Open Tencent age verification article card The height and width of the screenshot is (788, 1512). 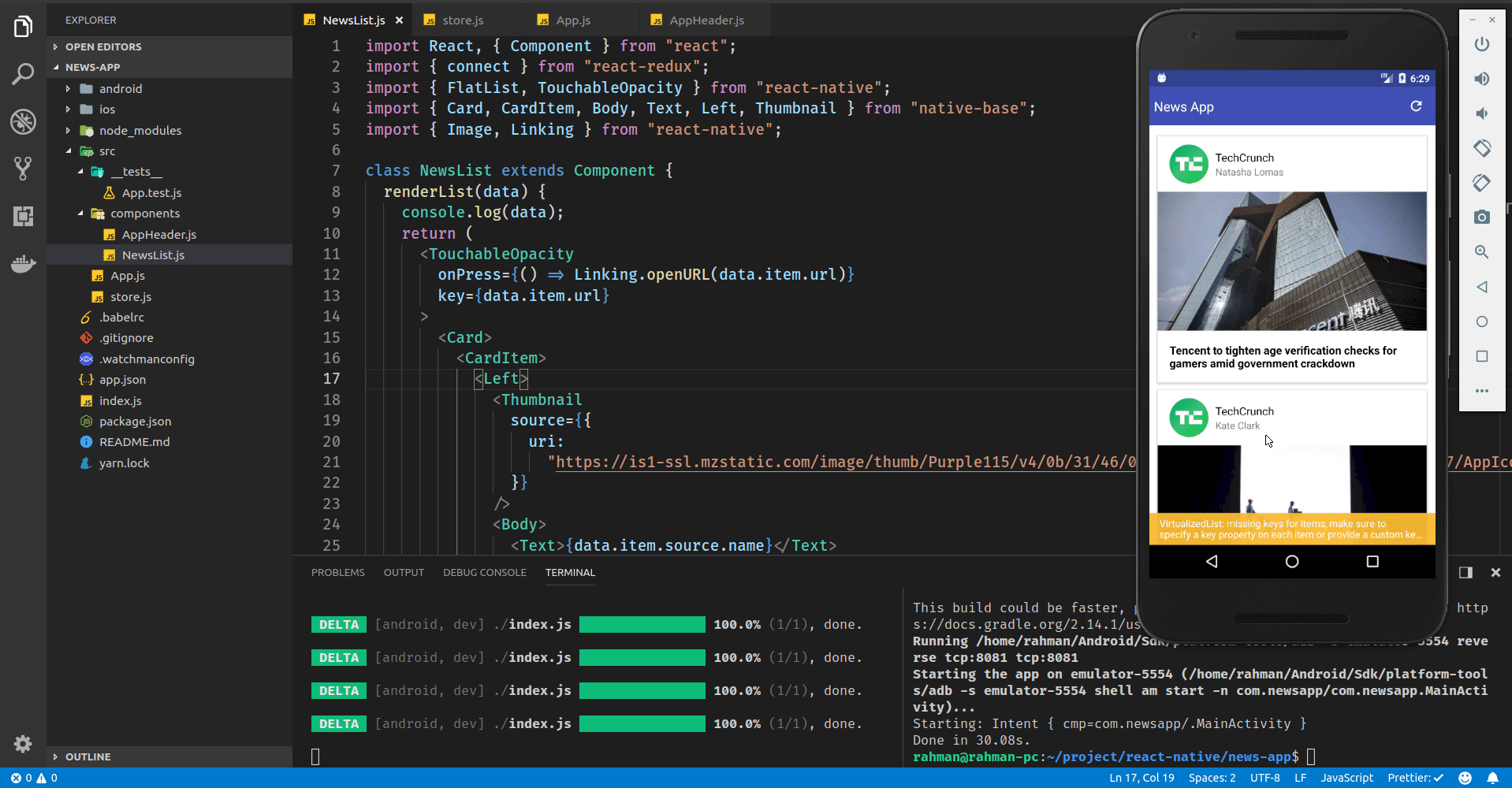[x=1291, y=260]
